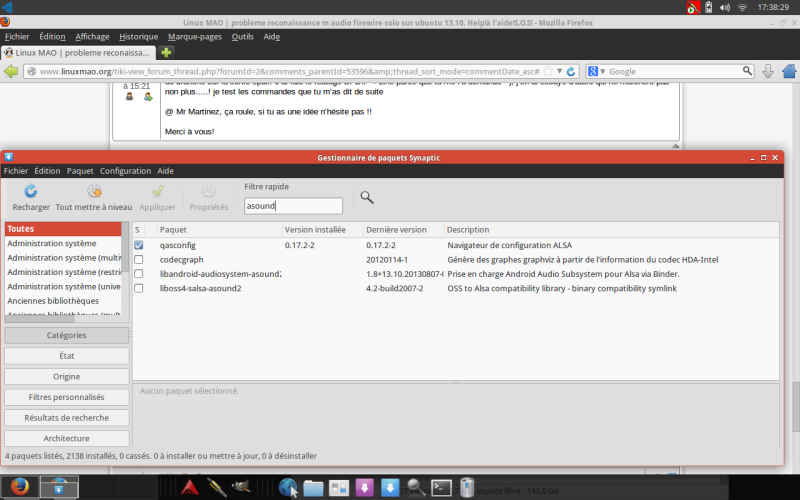Click the Filtres personnalisés button
This screenshot has width=800, height=500.
click(66, 397)
